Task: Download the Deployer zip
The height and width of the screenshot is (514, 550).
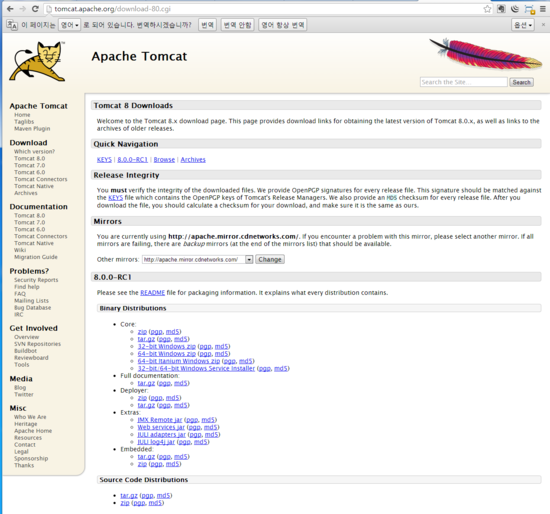Action: coord(142,398)
